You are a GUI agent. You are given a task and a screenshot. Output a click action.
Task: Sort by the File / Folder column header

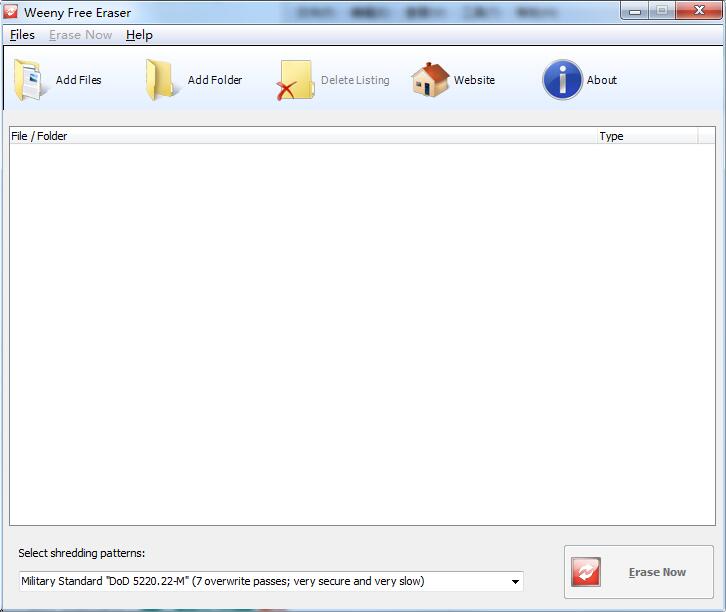(303, 136)
